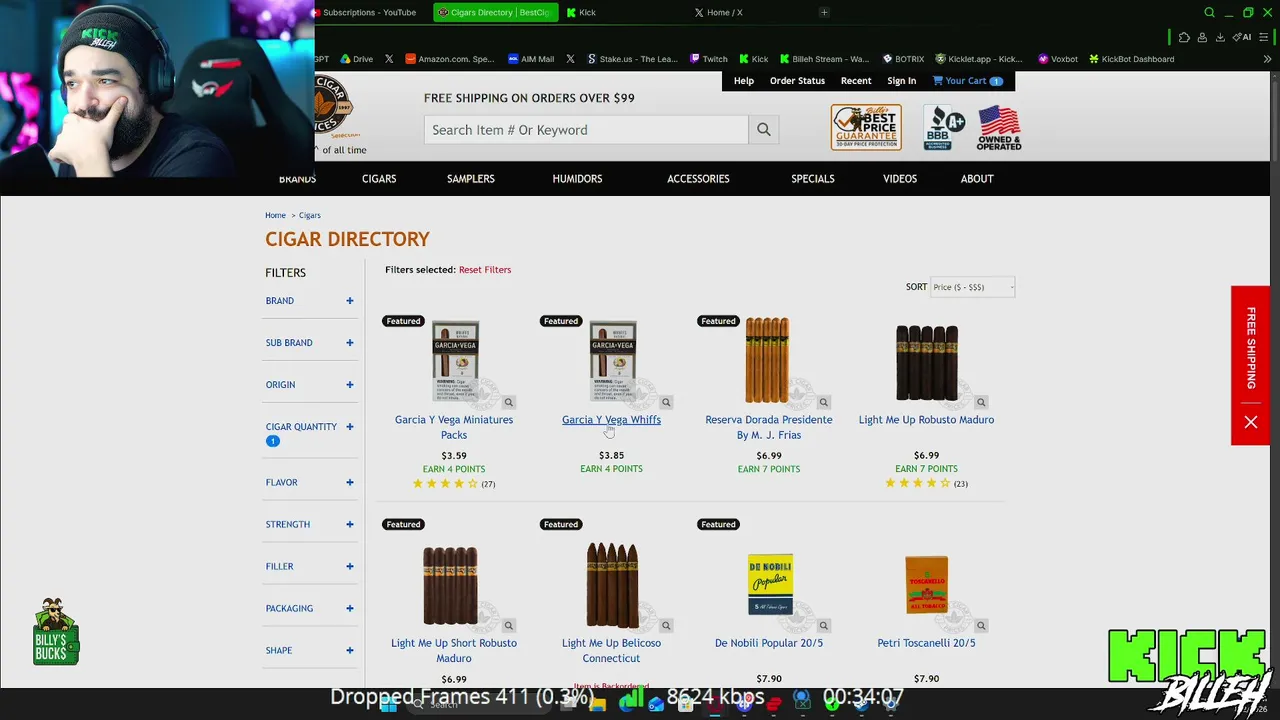This screenshot has height=720, width=1280.
Task: Show the hidden bookmarks overflow chevron
Action: 1267,59
